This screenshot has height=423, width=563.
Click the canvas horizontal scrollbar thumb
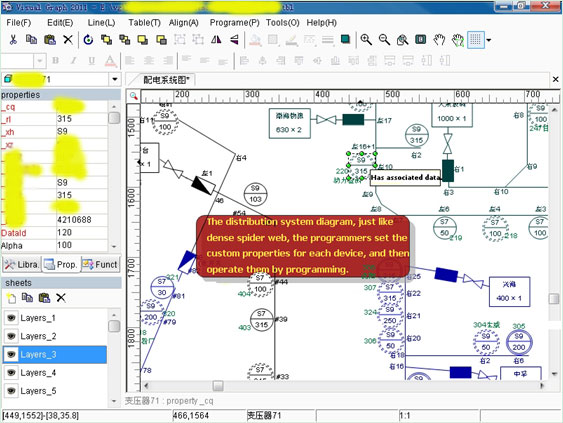tap(218, 386)
